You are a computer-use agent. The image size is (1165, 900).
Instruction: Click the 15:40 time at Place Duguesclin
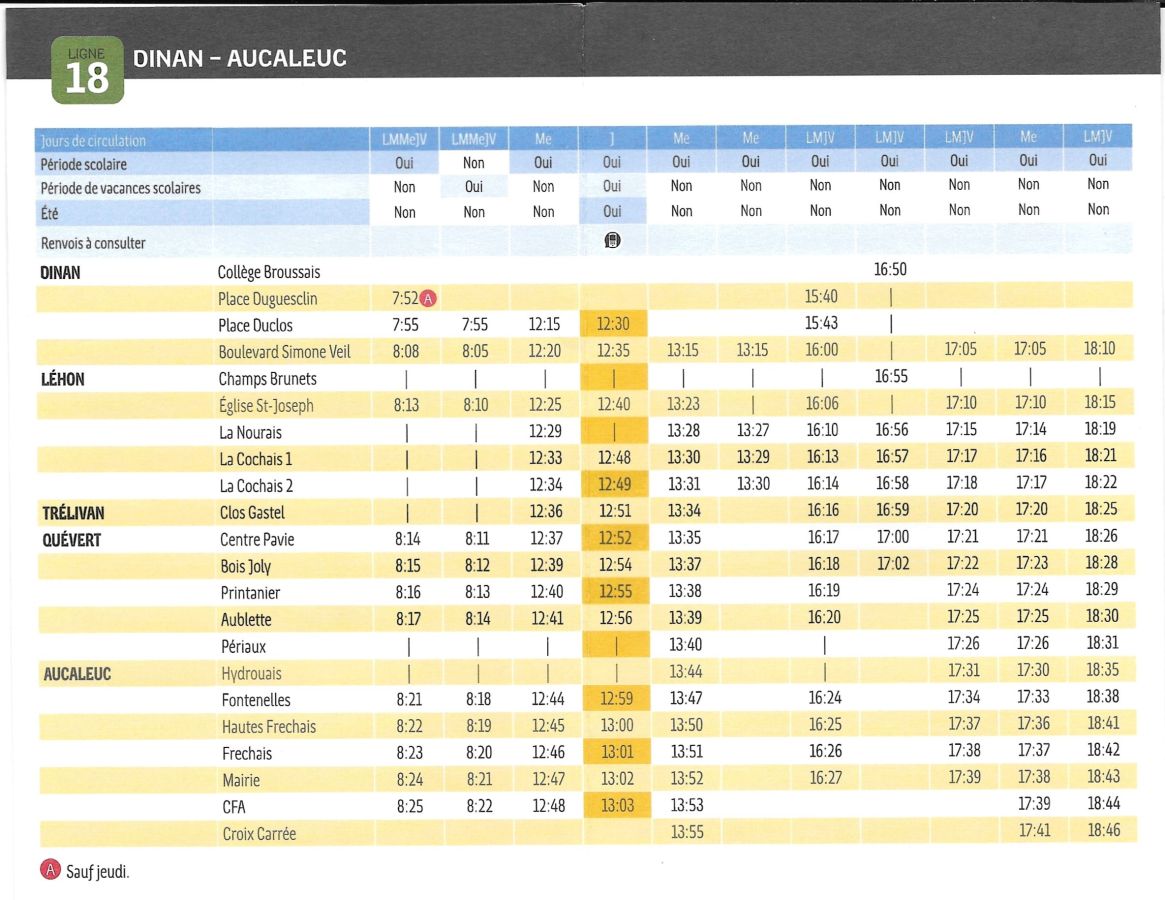click(821, 297)
